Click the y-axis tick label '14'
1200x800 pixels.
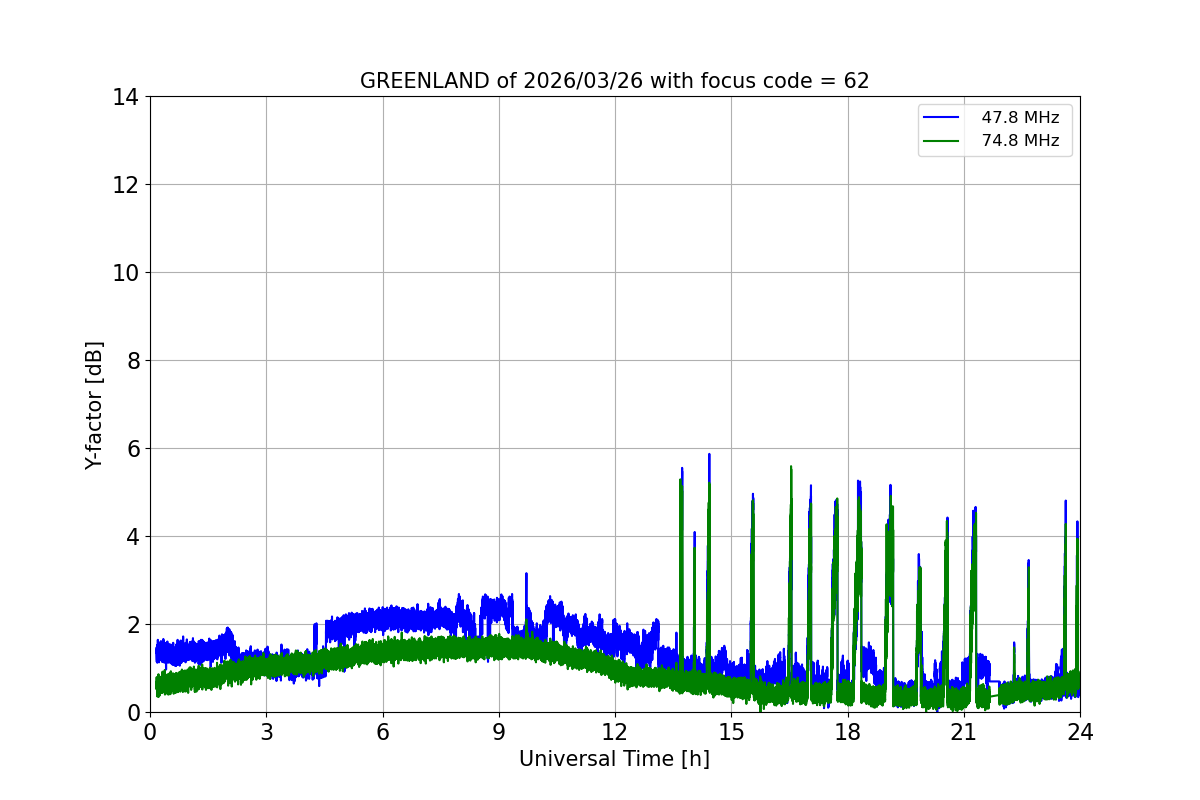pos(124,97)
